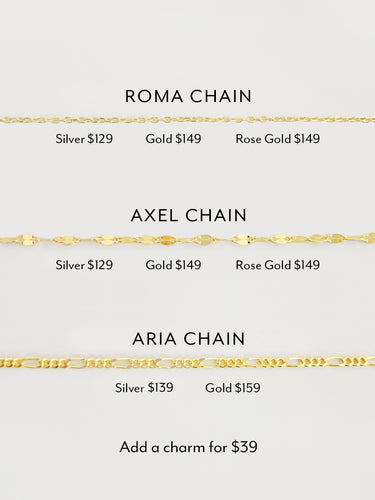Select Aria chain Gold $159 option
The image size is (375, 500).
tap(233, 388)
